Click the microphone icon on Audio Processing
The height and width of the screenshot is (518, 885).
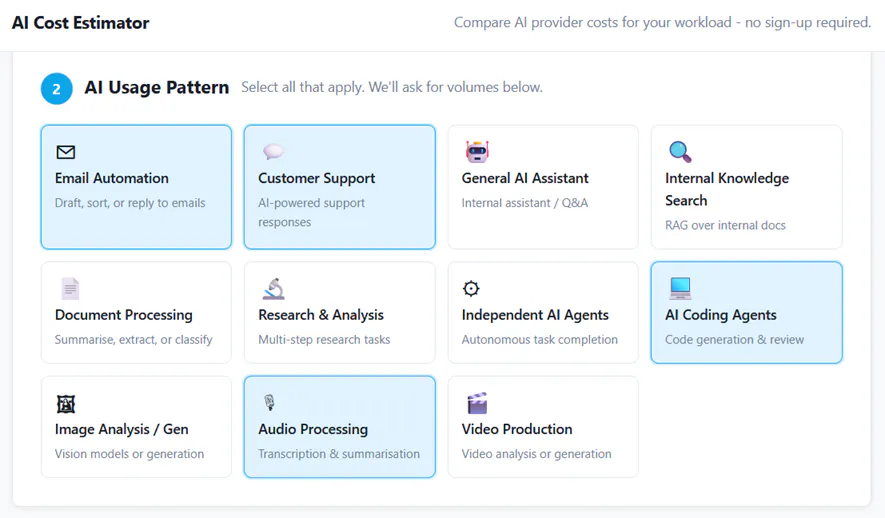(269, 402)
